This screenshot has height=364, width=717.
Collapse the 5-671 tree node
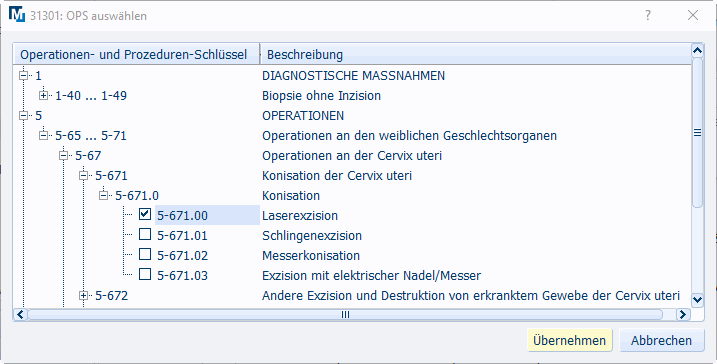click(x=83, y=176)
